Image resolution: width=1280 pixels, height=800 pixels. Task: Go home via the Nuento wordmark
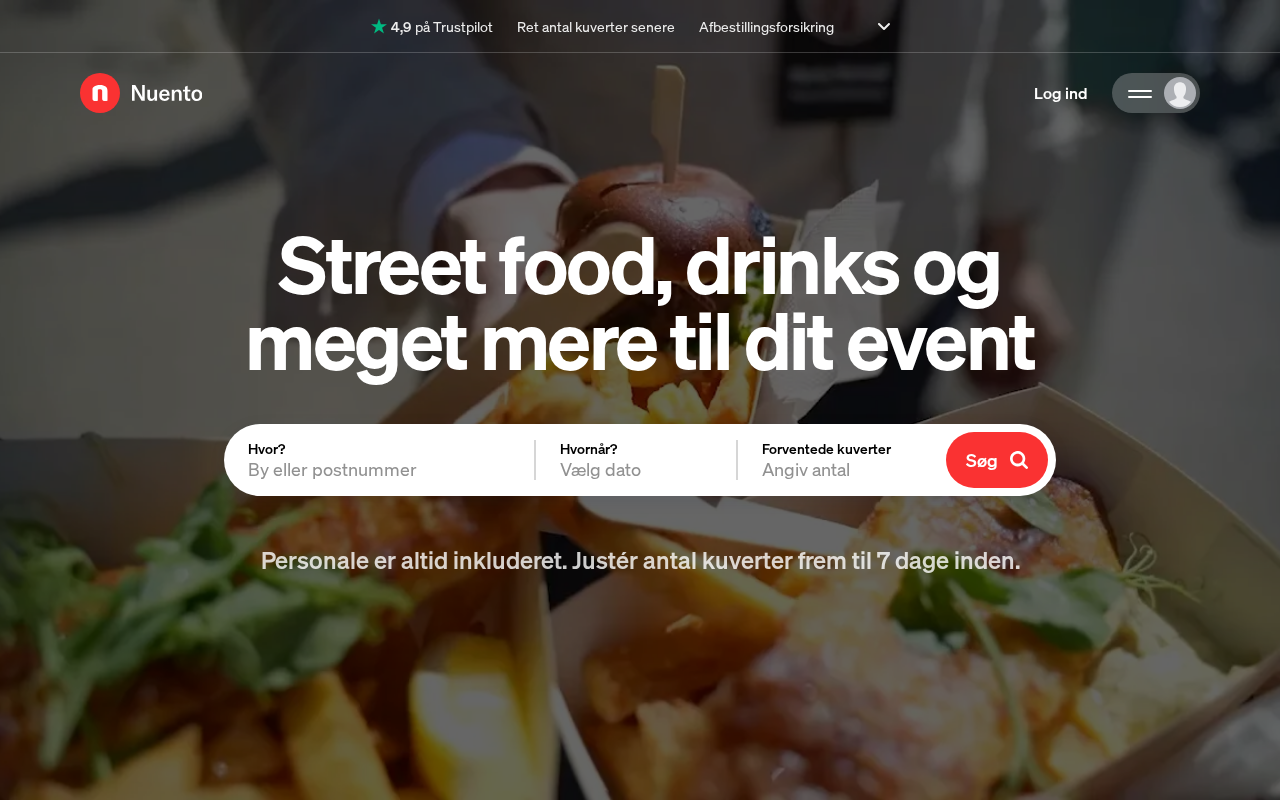click(x=167, y=93)
